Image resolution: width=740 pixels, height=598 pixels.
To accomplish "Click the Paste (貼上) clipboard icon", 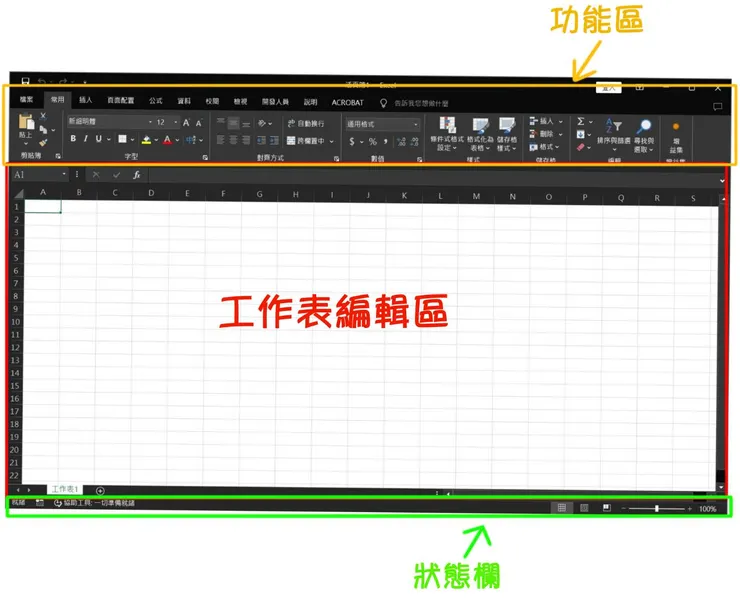I will pyautogui.click(x=26, y=122).
